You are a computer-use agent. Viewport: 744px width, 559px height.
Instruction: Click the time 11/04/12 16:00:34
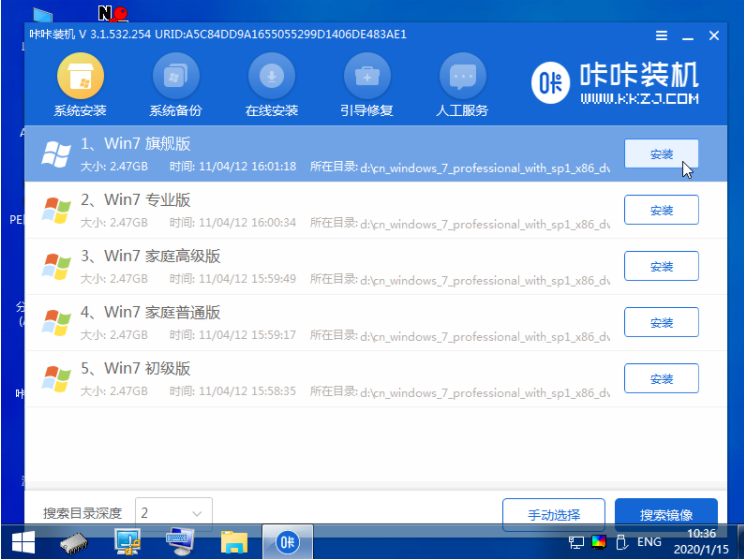[x=247, y=223]
